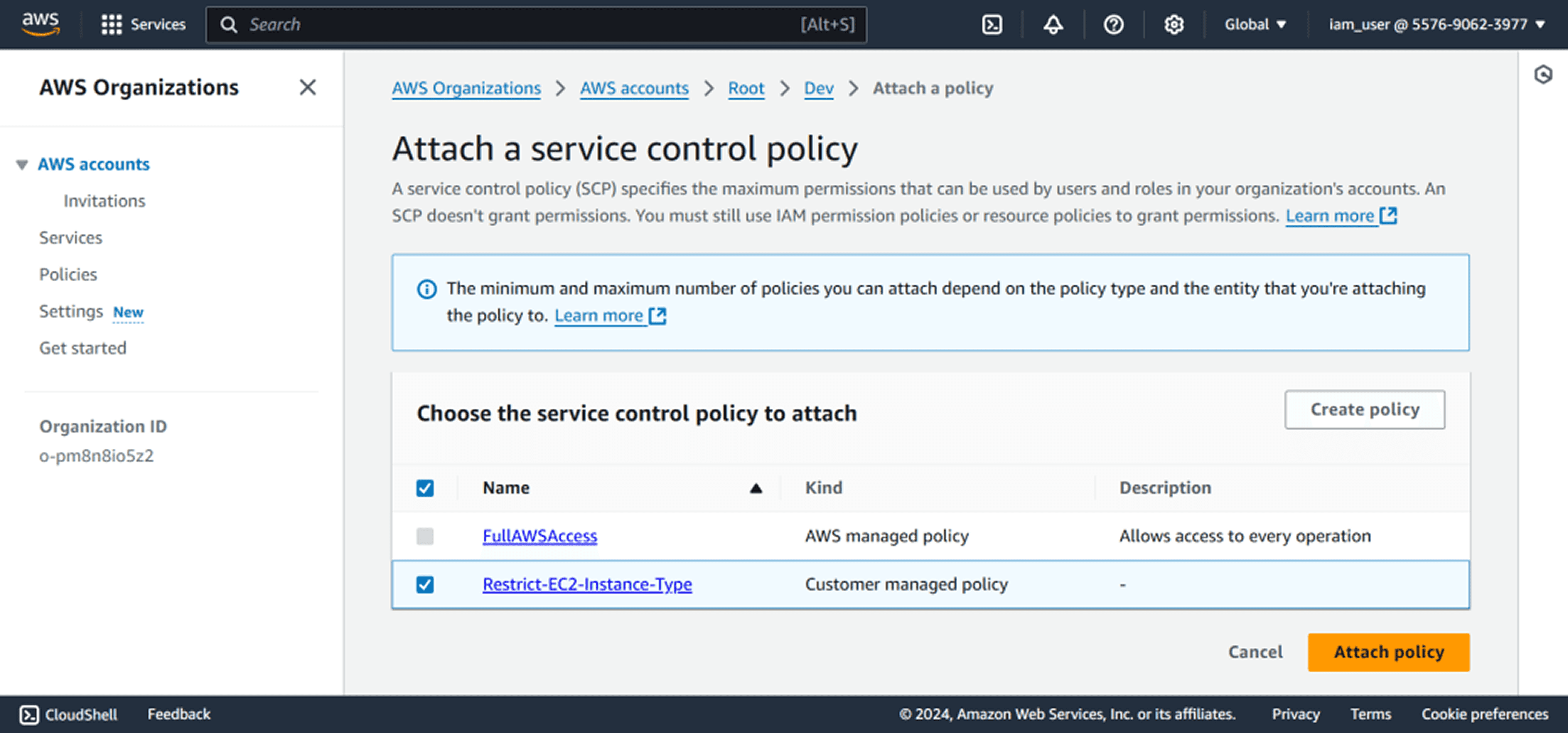The image size is (1568, 733).
Task: Check the FullAWSAccess policy checkbox
Action: (425, 536)
